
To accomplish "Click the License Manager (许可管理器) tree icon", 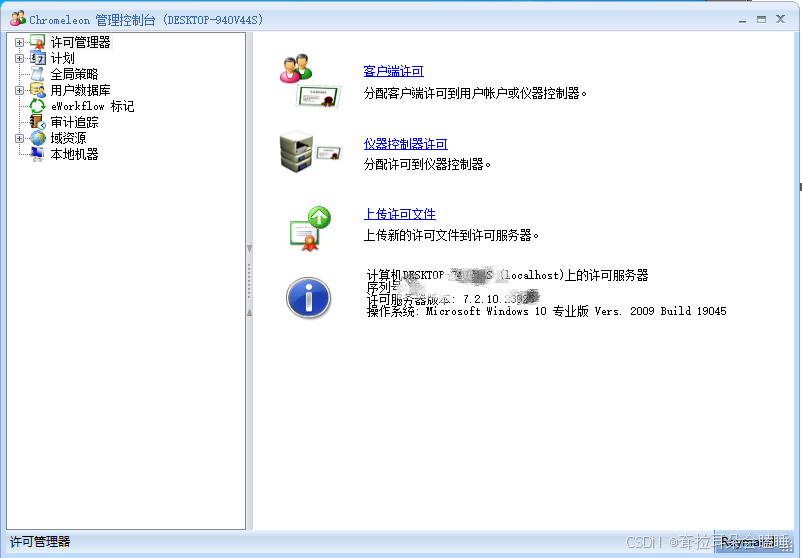I will pyautogui.click(x=37, y=42).
